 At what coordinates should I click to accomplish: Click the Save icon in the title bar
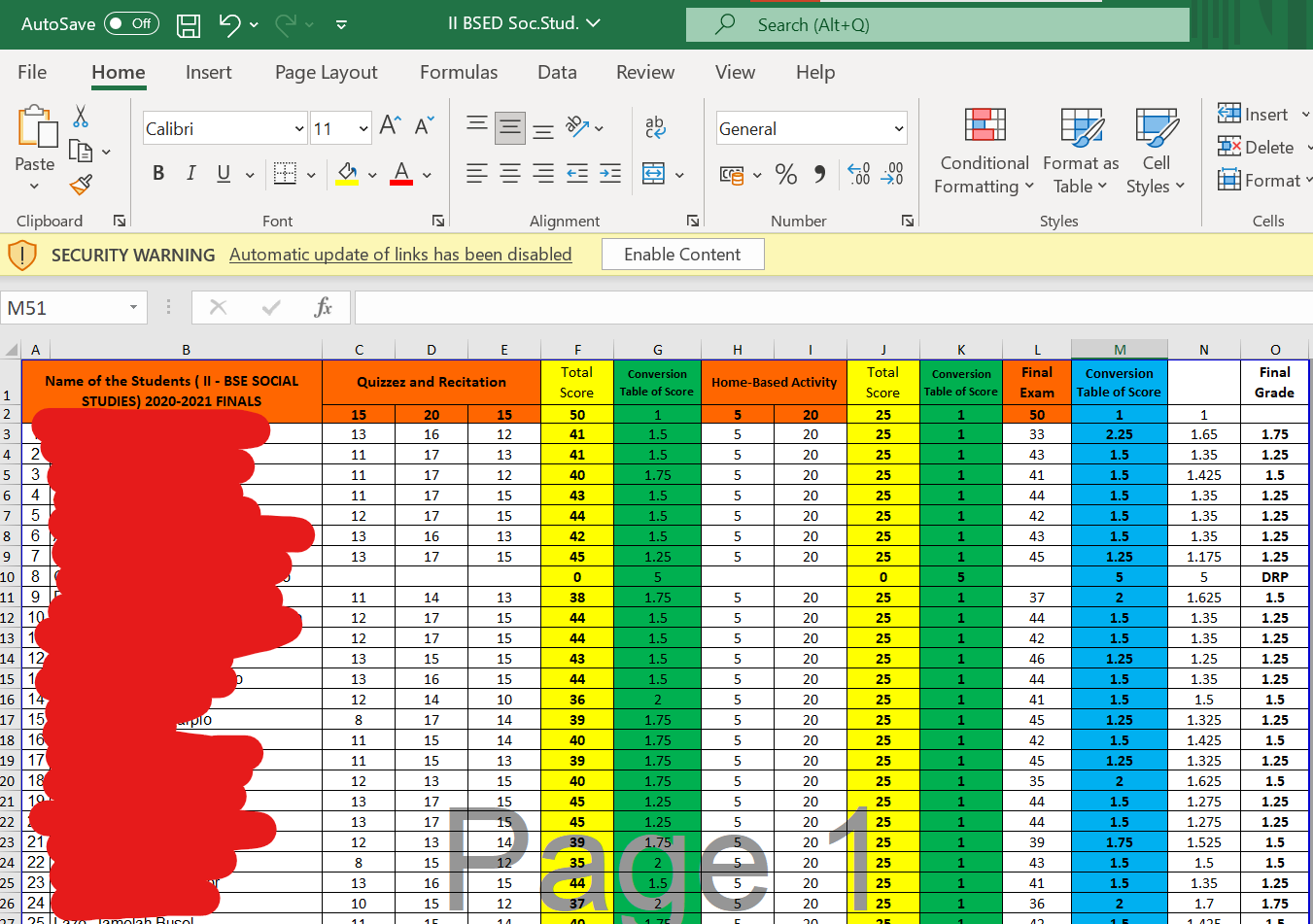pos(189,25)
